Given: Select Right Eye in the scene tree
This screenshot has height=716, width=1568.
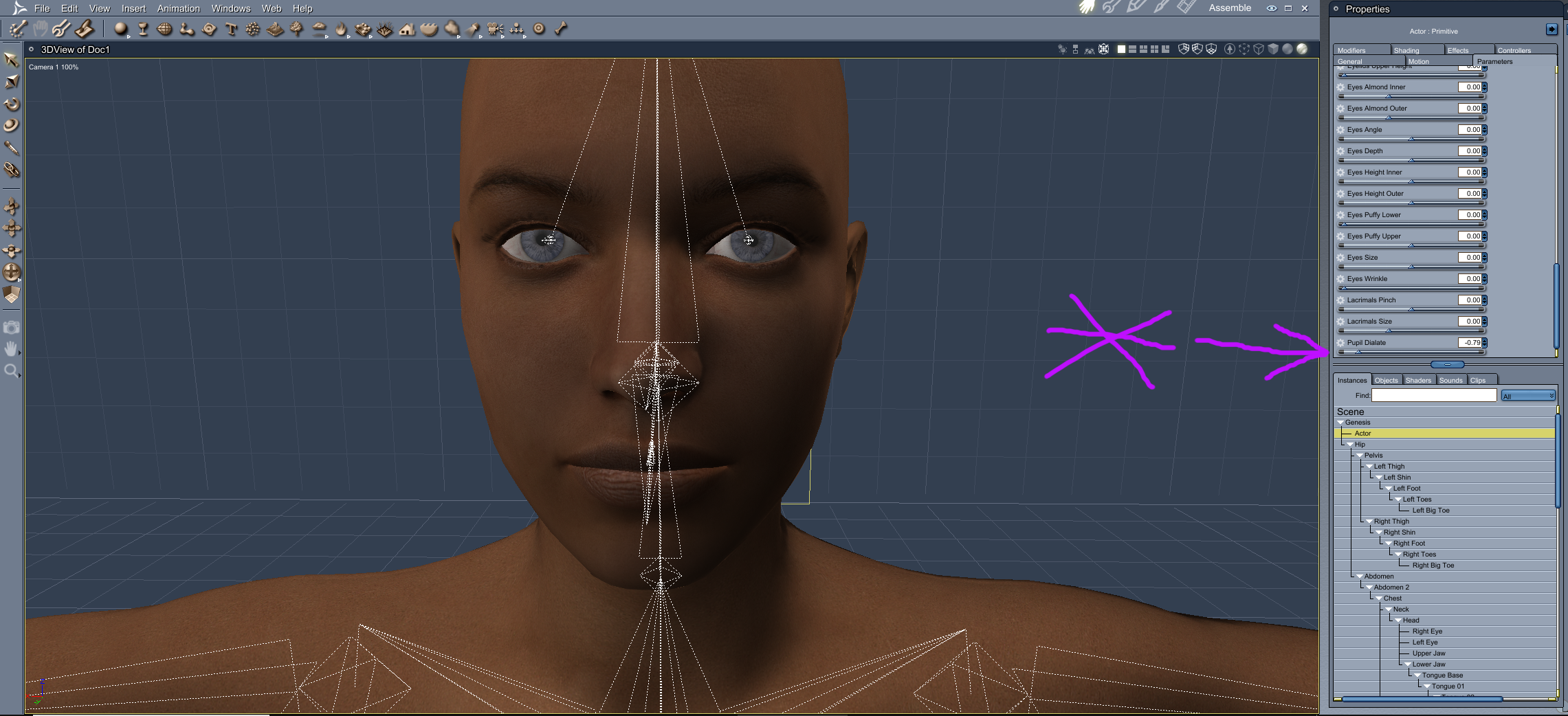Looking at the screenshot, I should [x=1427, y=631].
